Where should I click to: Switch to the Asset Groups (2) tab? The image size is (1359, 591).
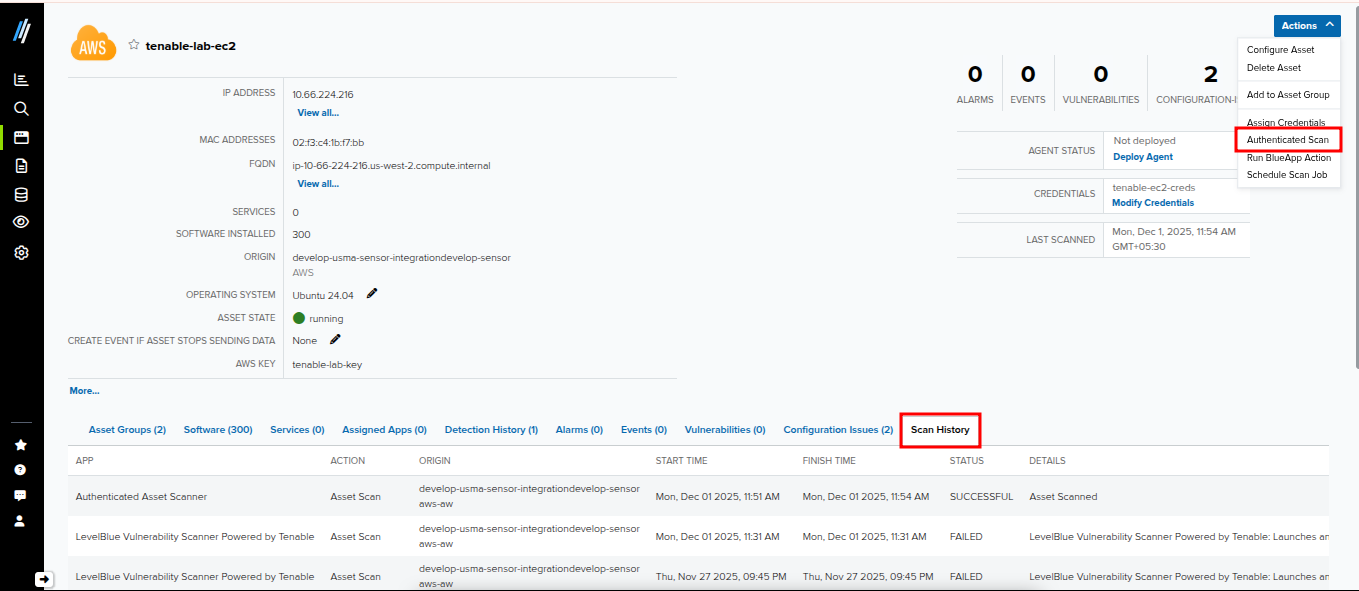click(x=127, y=430)
